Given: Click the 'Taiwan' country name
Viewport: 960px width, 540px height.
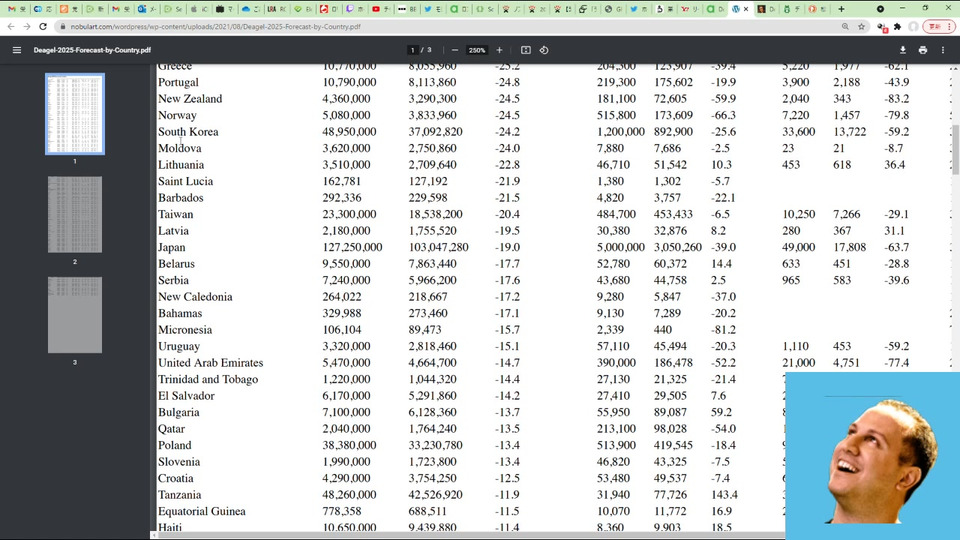Looking at the screenshot, I should click(175, 214).
